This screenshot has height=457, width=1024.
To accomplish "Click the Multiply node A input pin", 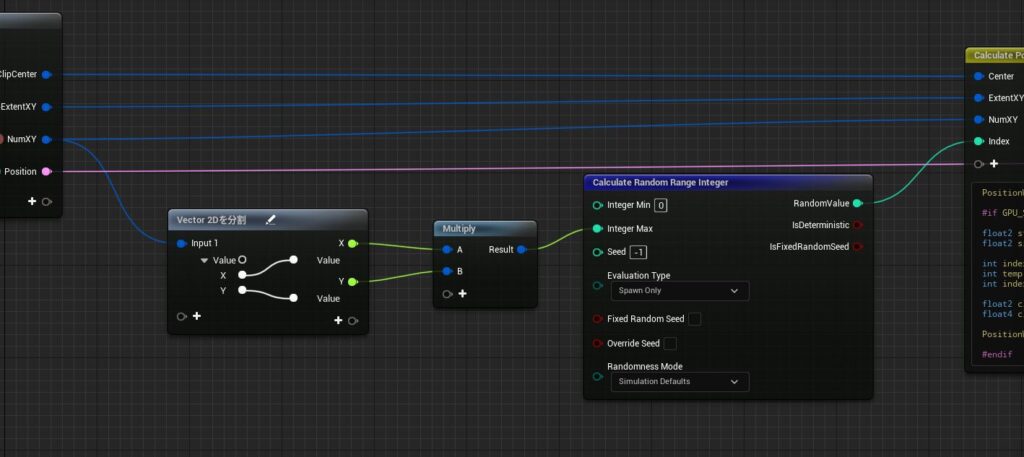I will [447, 249].
